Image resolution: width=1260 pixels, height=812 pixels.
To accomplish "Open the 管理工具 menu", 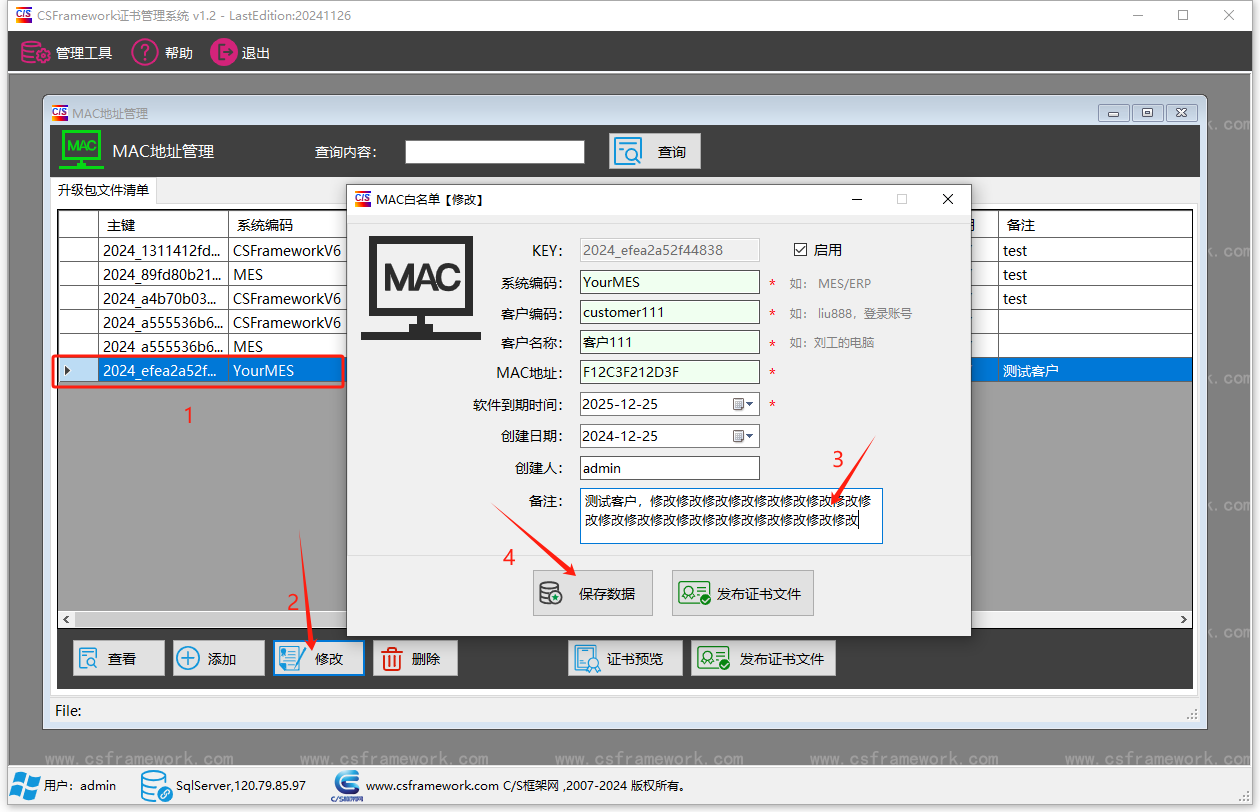I will pos(67,53).
